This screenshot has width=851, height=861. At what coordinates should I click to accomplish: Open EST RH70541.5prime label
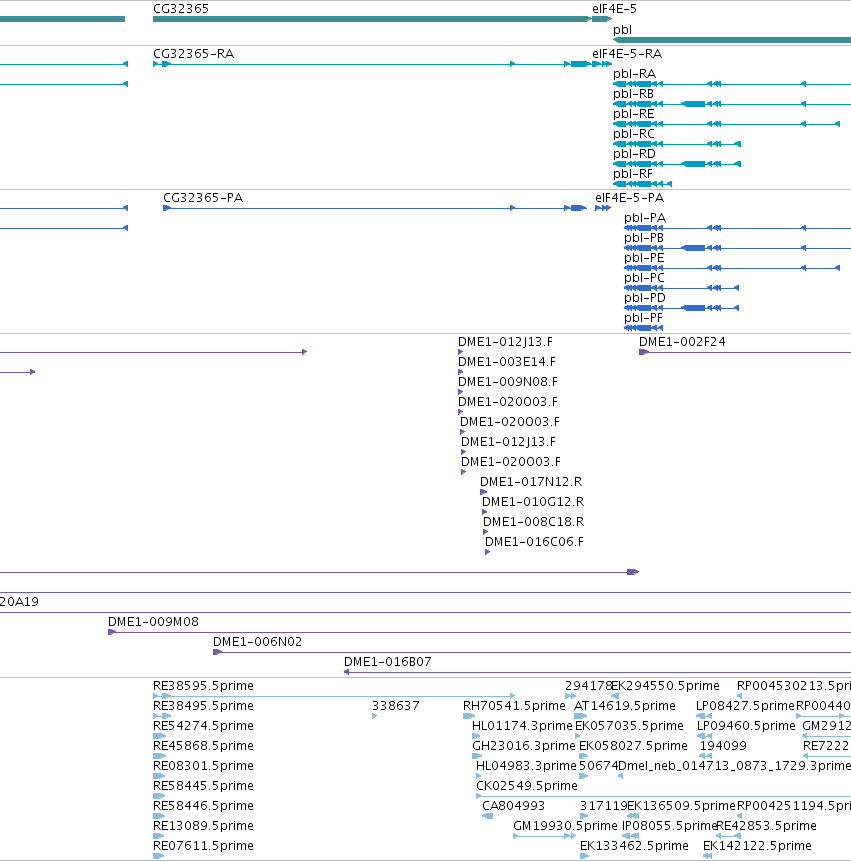pyautogui.click(x=514, y=706)
